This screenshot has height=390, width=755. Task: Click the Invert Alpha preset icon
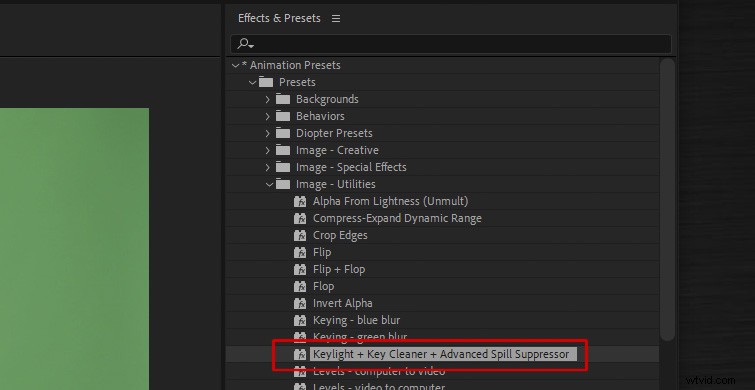point(300,303)
